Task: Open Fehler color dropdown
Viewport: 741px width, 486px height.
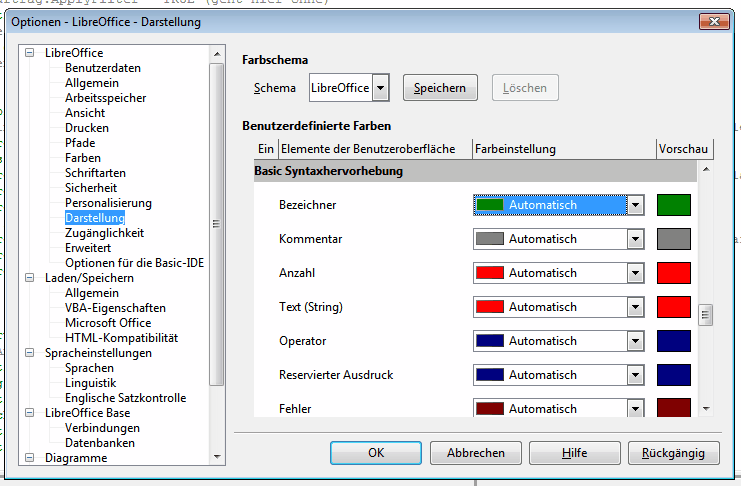Action: tap(636, 408)
